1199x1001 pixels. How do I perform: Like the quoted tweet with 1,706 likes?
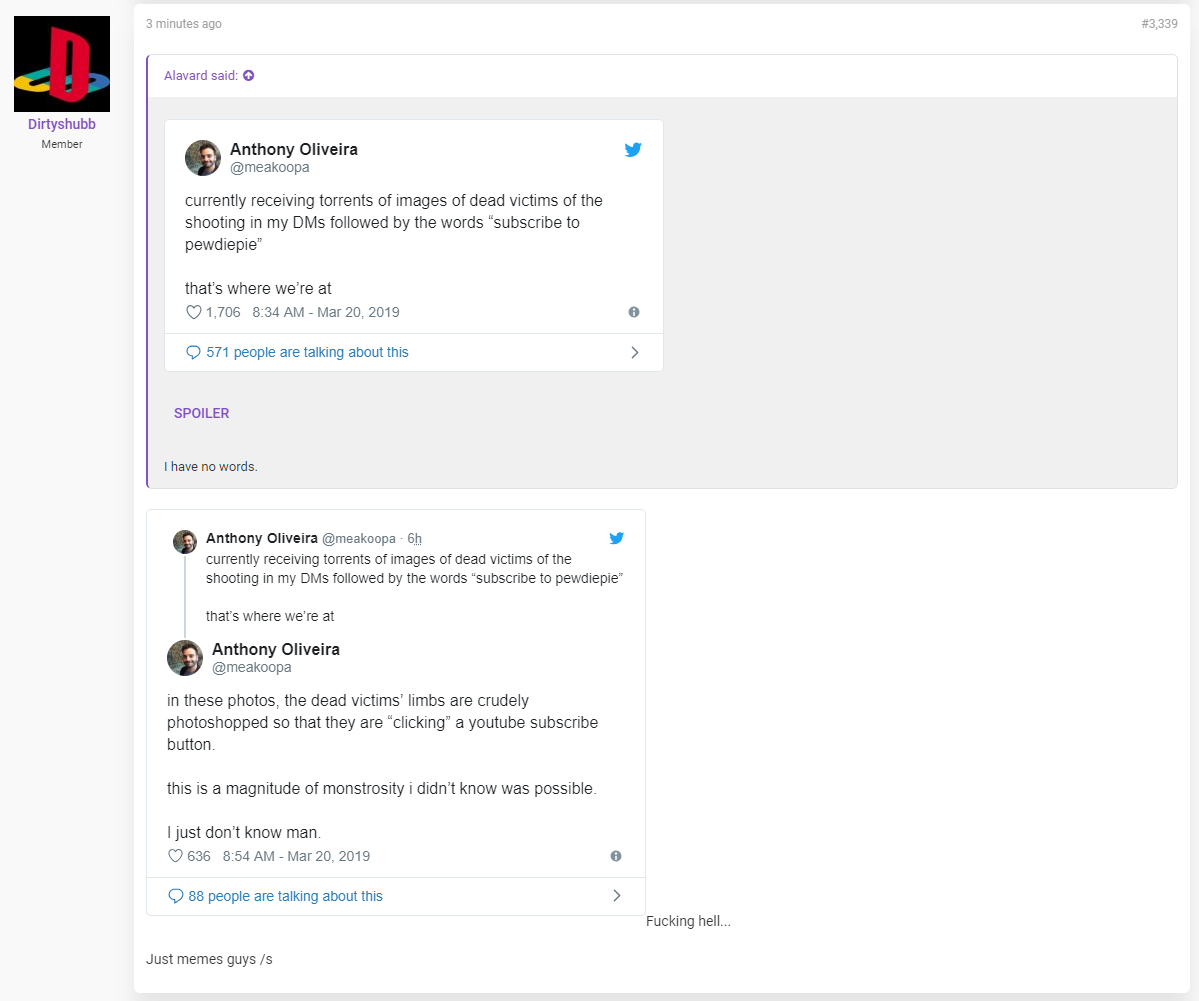point(194,312)
